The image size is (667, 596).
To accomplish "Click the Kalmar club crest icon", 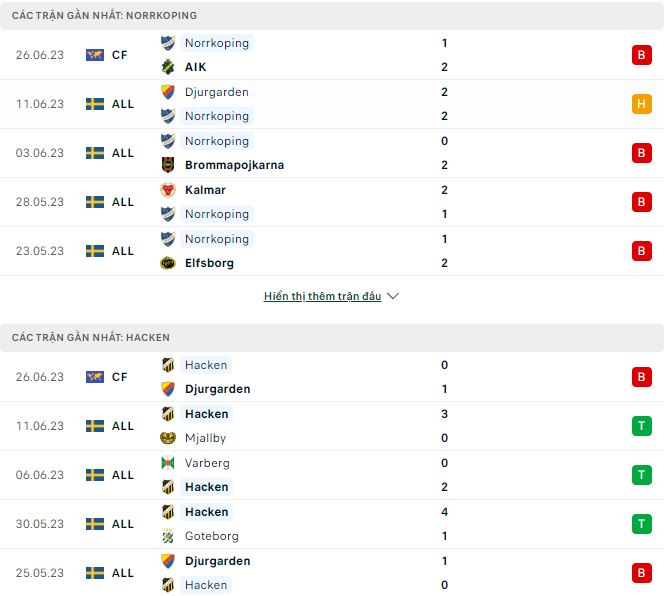I will point(167,190).
